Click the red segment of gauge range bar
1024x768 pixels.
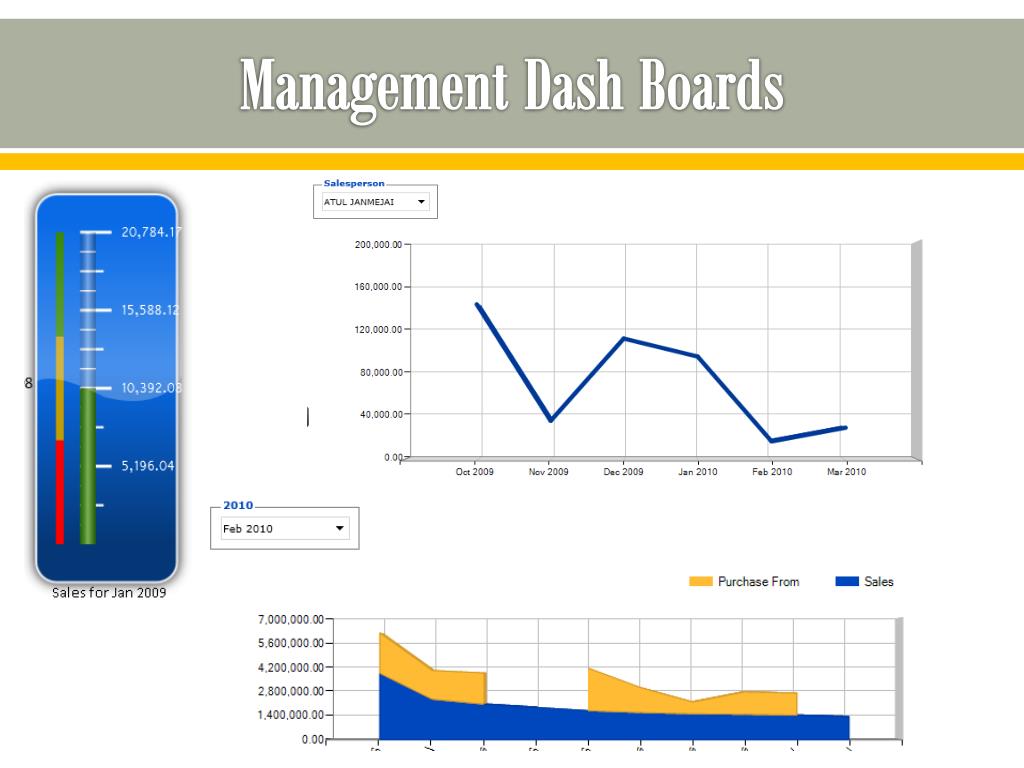coord(59,492)
